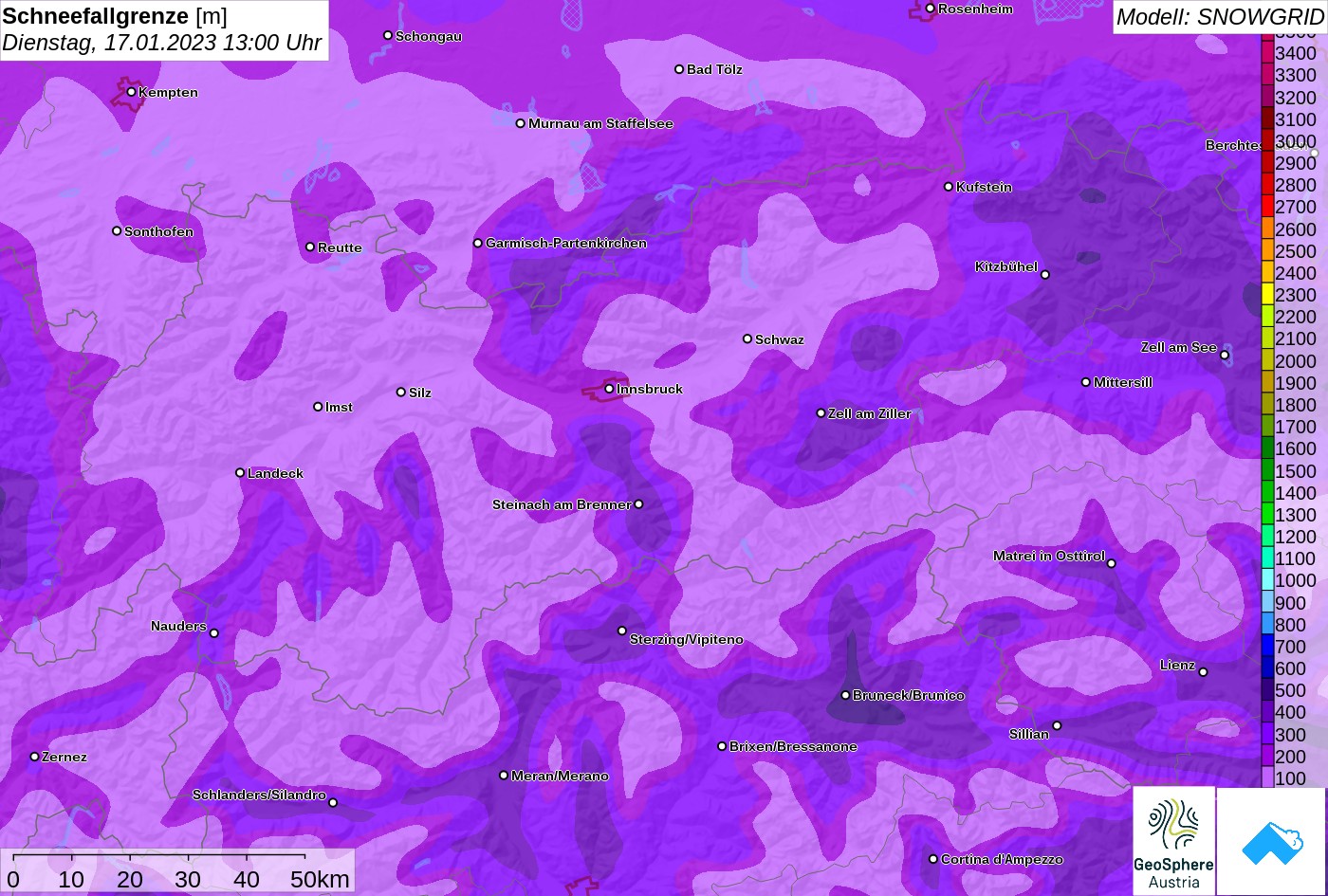Click the 'Garmisch-Partenkirchen' city label

coord(566,244)
